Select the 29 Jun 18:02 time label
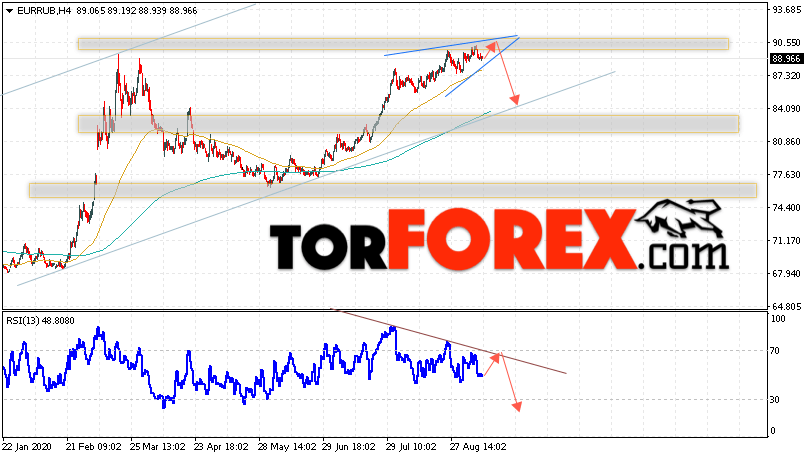 click(350, 447)
